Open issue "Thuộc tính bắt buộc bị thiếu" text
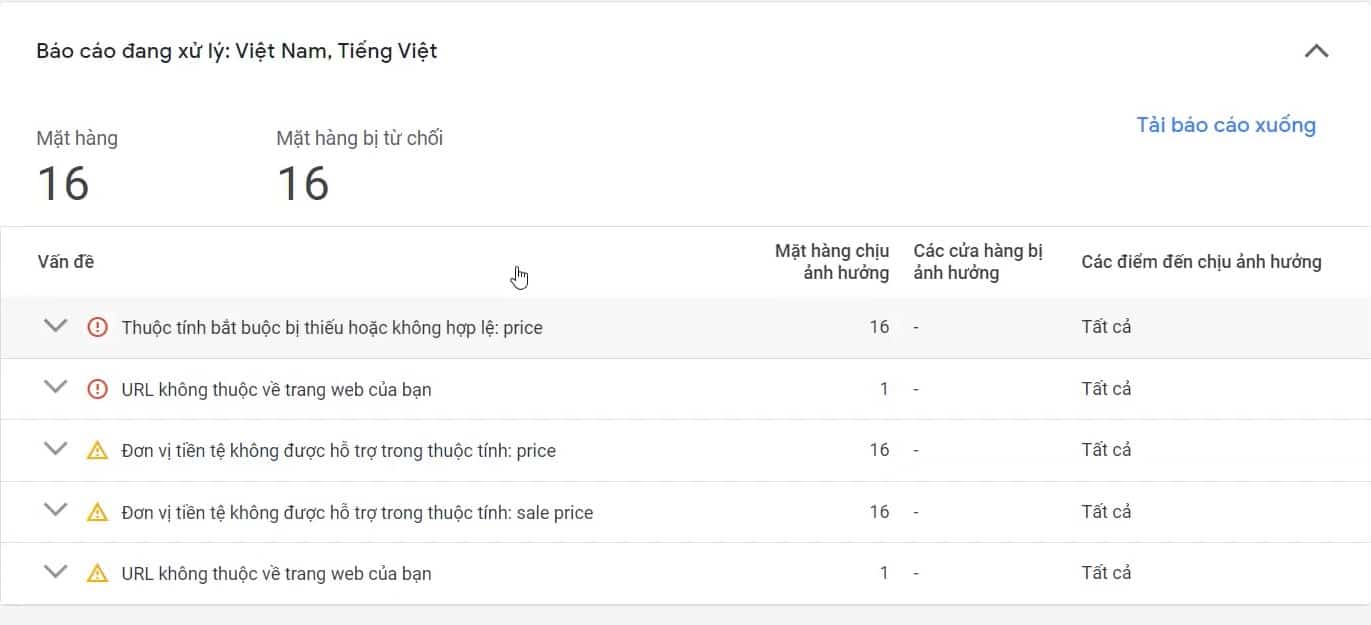 [x=331, y=327]
